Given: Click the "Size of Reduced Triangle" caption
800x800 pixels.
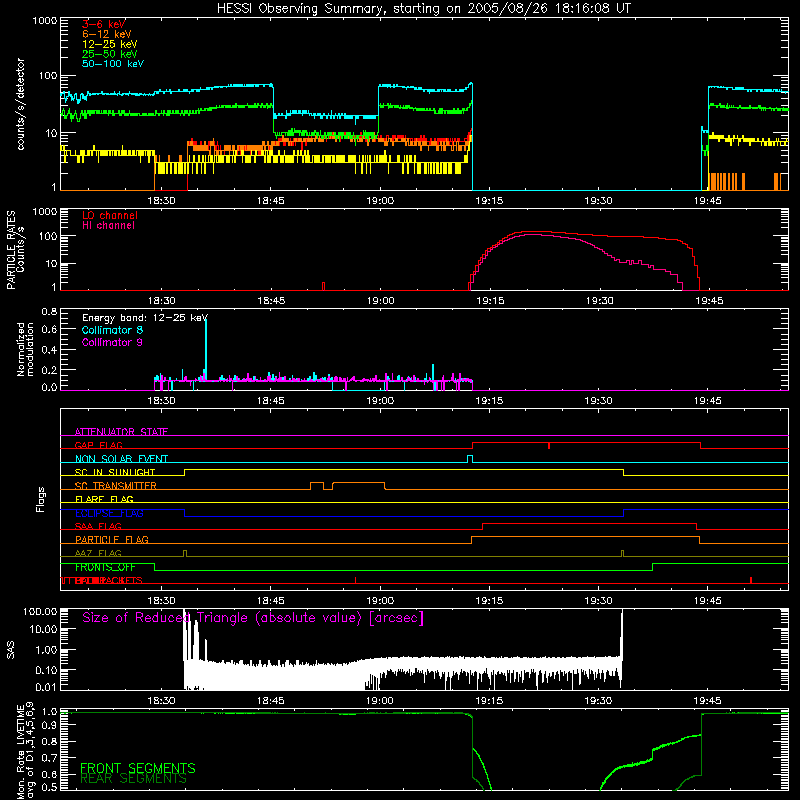Looking at the screenshot, I should (253, 618).
